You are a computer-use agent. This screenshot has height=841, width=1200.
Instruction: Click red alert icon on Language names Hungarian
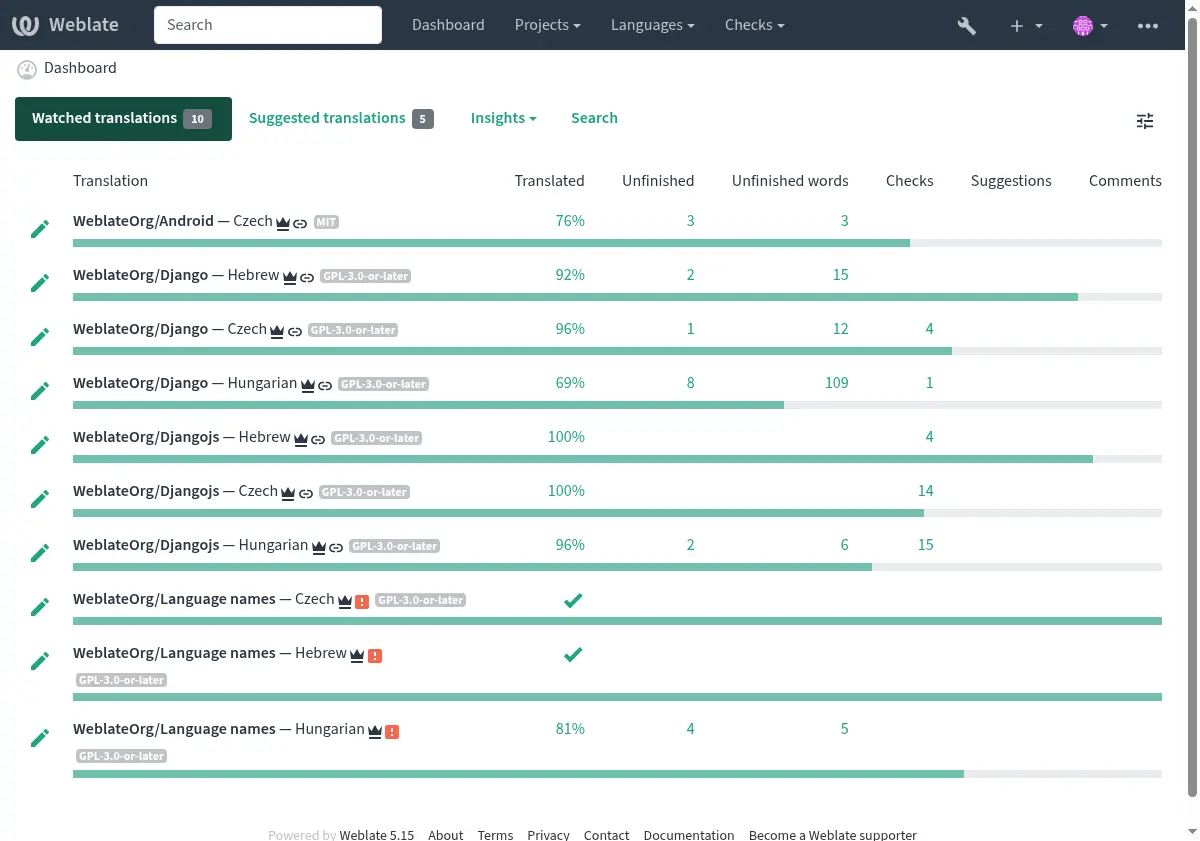[392, 732]
